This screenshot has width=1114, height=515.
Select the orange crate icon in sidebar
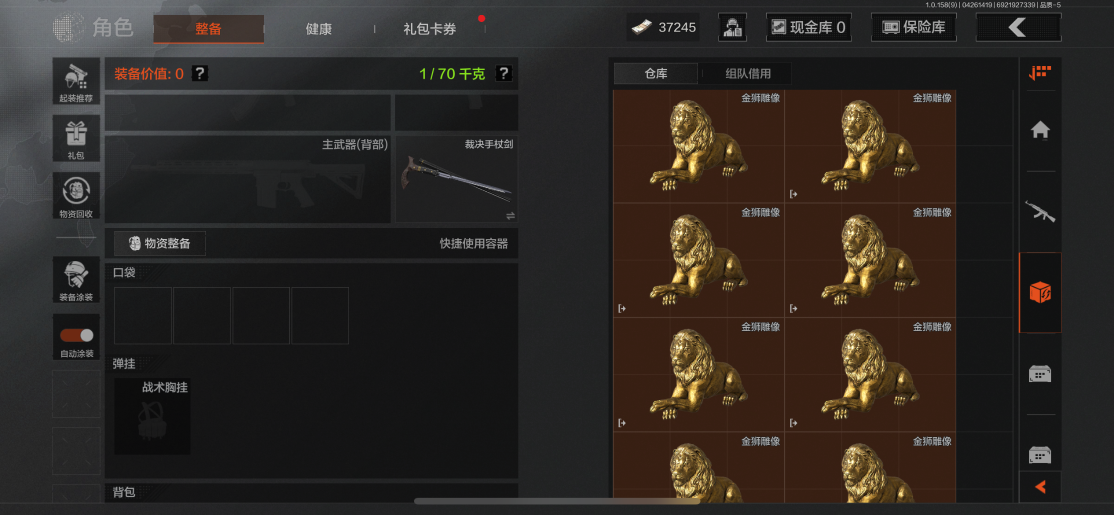pyautogui.click(x=1040, y=292)
